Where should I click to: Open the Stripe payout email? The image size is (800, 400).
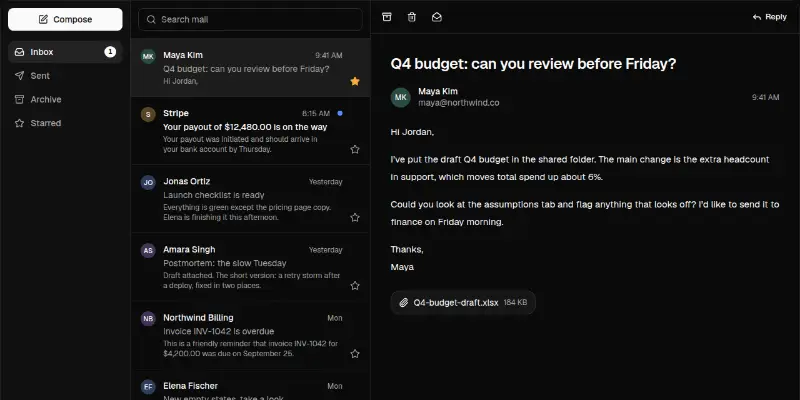point(250,131)
